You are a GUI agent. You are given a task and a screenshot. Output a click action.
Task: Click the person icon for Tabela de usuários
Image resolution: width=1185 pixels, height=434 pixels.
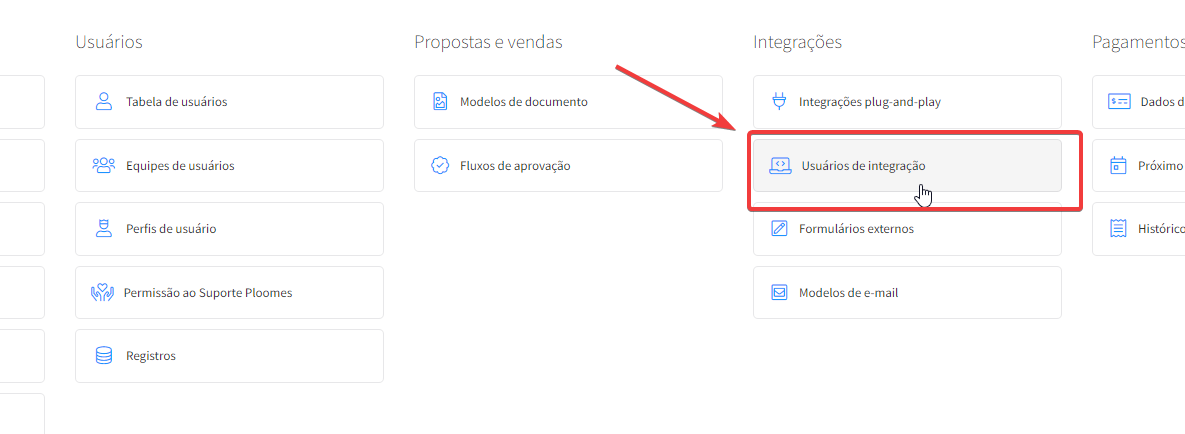coord(103,102)
